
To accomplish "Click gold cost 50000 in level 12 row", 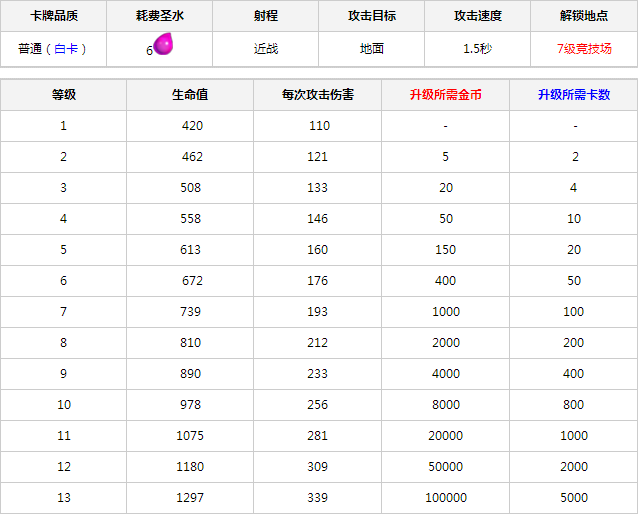I will pos(446,467).
